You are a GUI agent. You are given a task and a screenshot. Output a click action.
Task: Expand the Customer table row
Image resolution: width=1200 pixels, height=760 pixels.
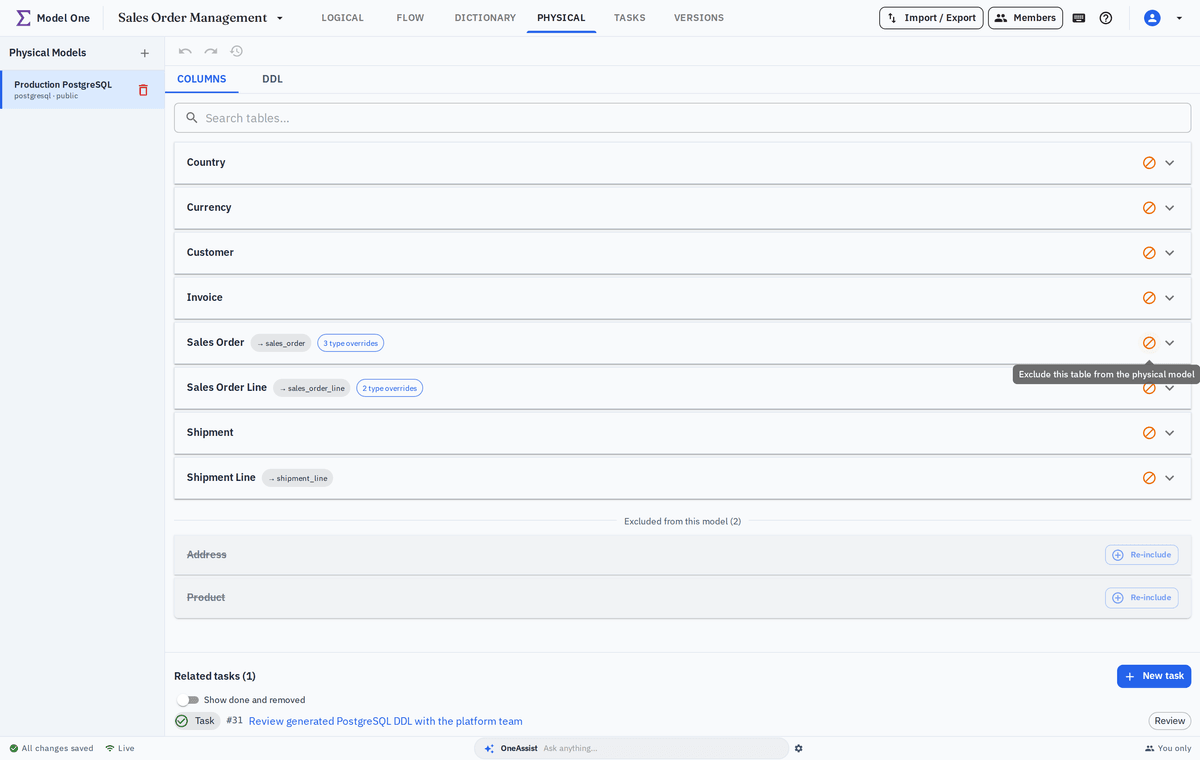(x=1169, y=253)
